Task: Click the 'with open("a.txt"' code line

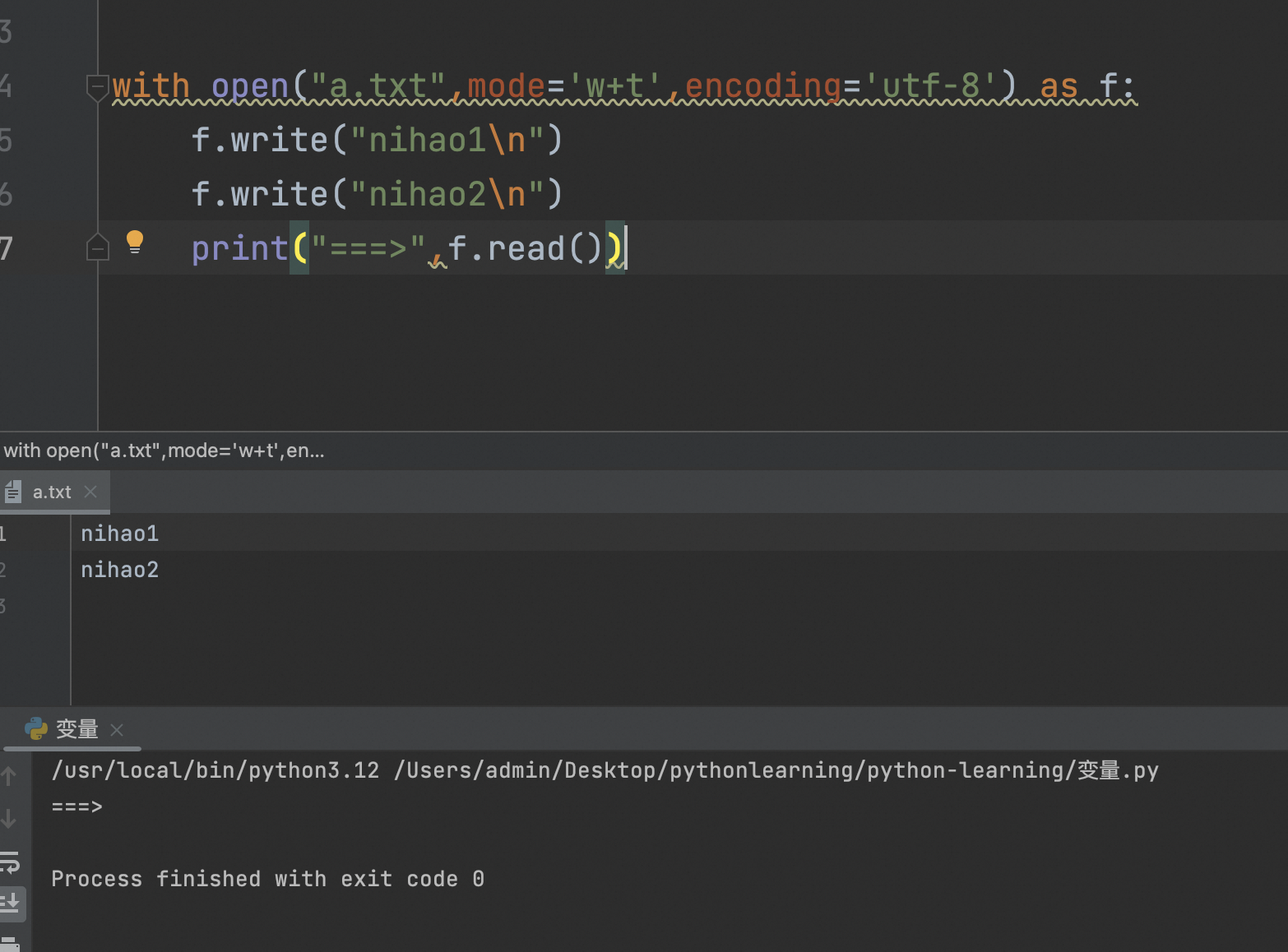Action: click(624, 86)
